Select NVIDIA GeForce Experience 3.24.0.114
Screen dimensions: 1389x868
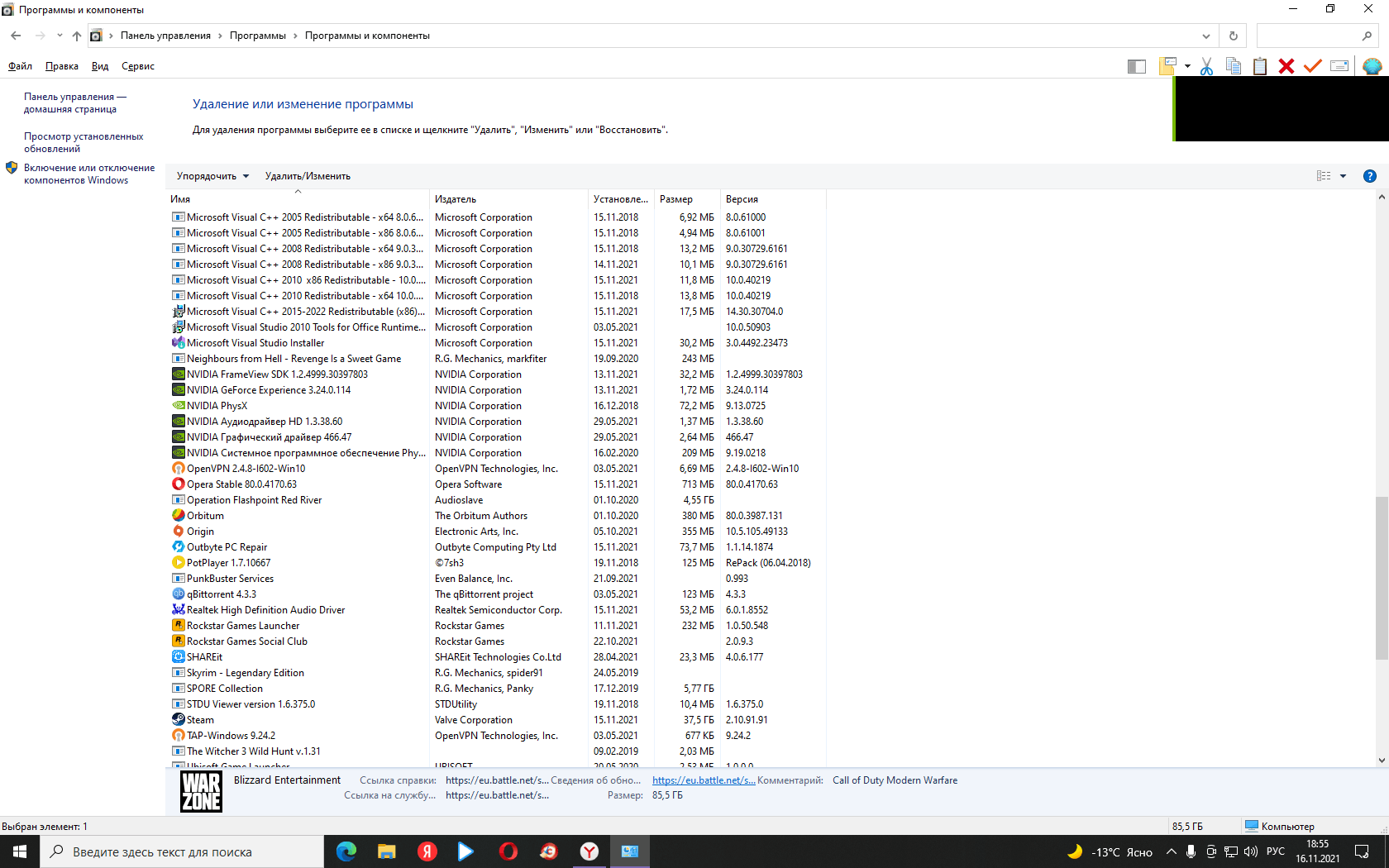coord(269,390)
